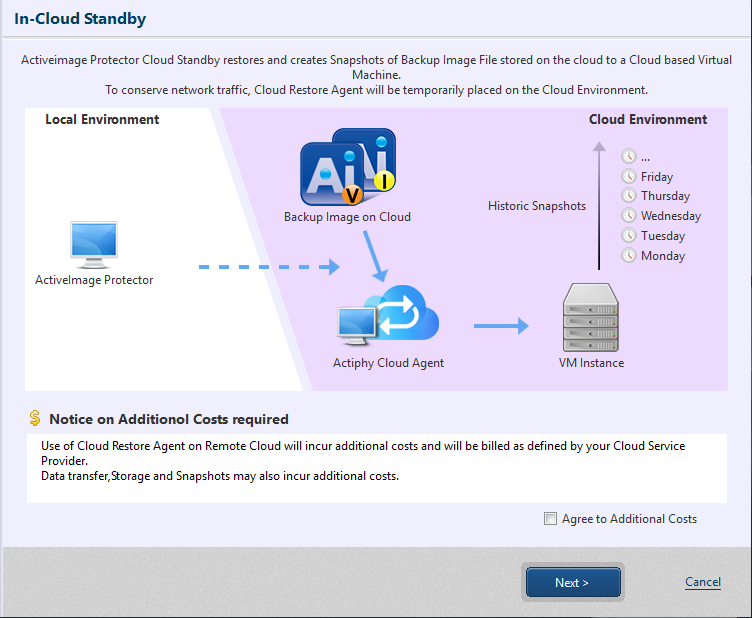Click the clock icon next to Monday

(x=629, y=256)
